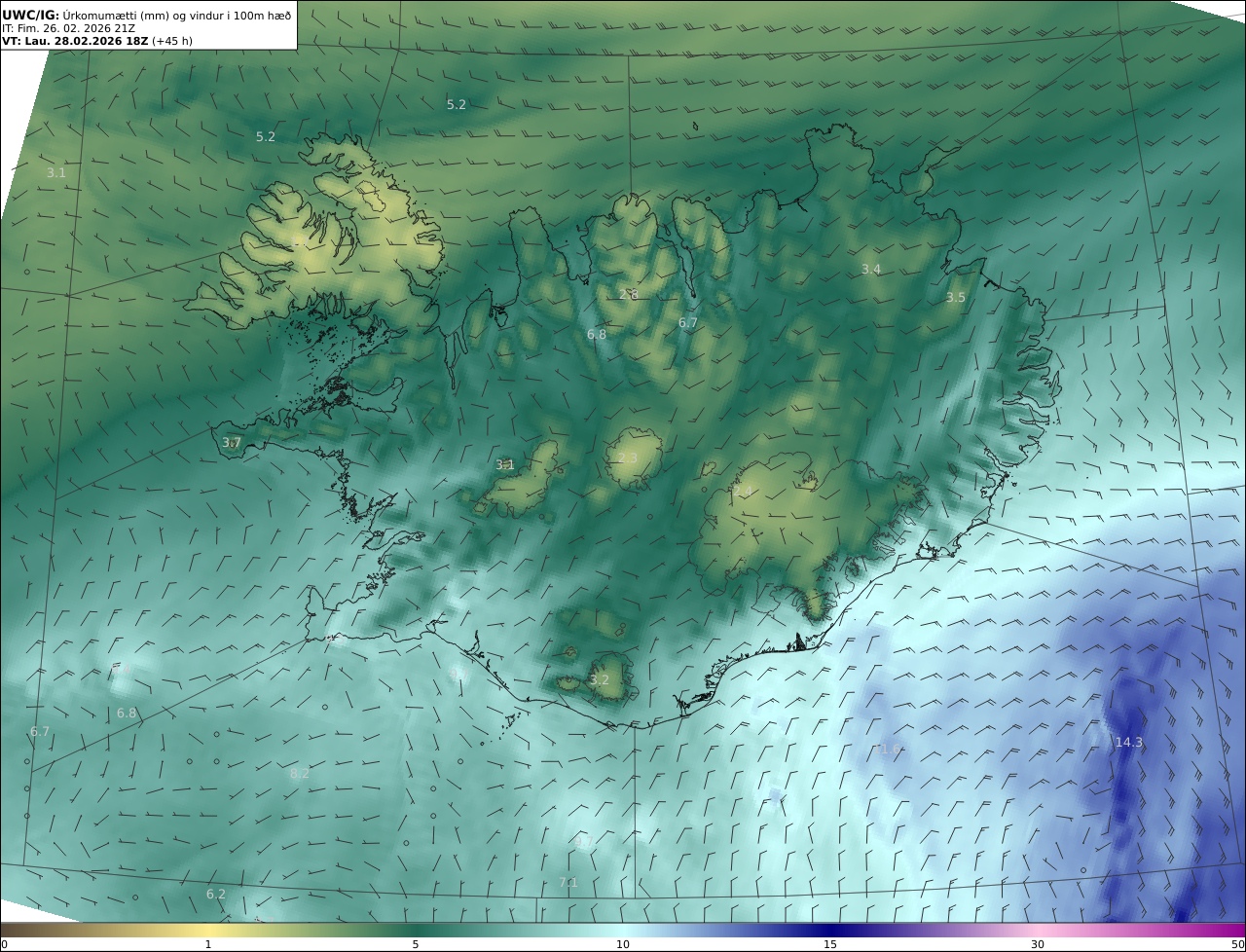Viewport: 1246px width, 952px height.
Task: Click the valid time 'VT: Lau. 28.02.2026 18Z'
Action: (74, 42)
